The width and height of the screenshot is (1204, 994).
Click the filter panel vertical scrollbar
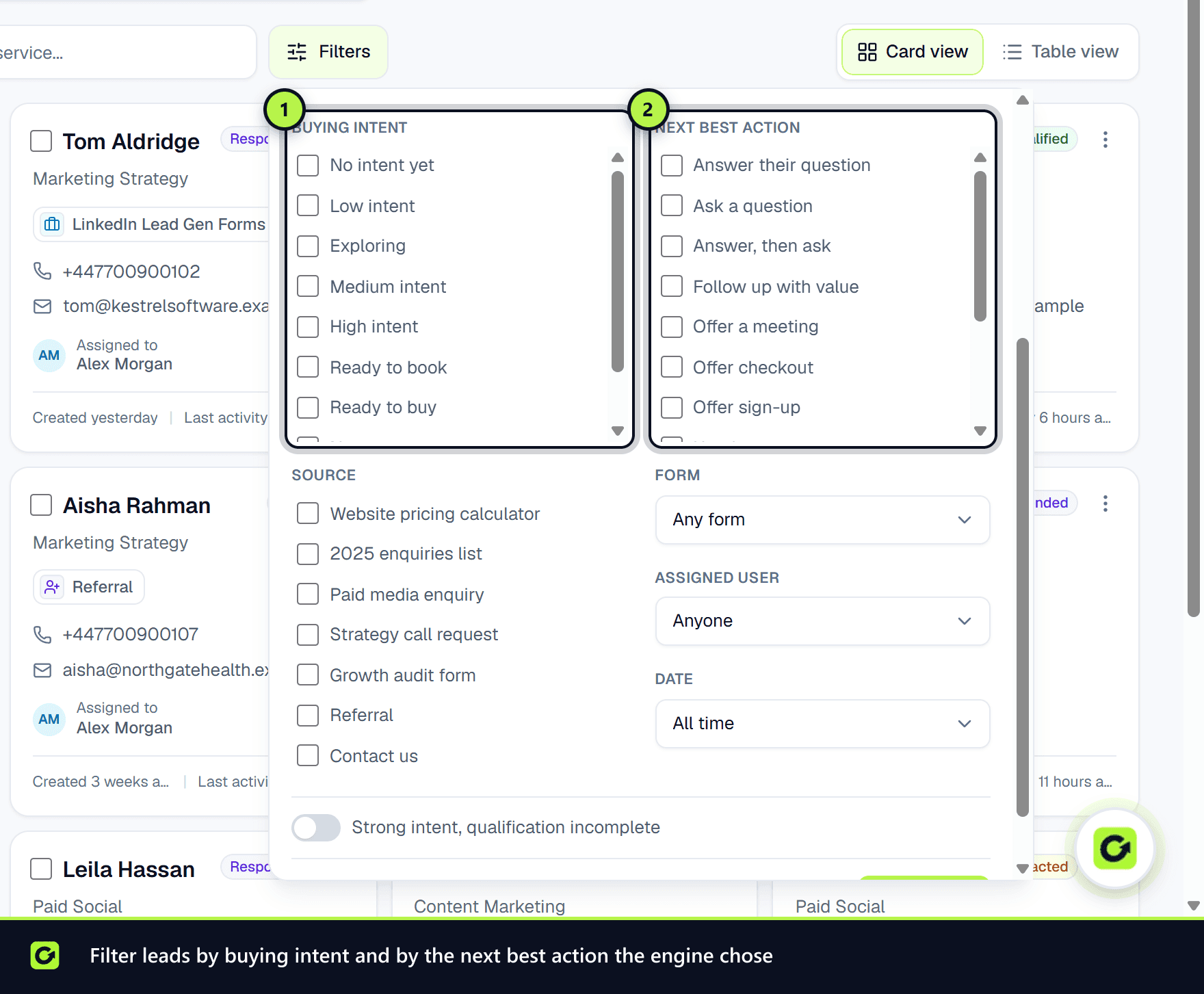(x=1023, y=577)
